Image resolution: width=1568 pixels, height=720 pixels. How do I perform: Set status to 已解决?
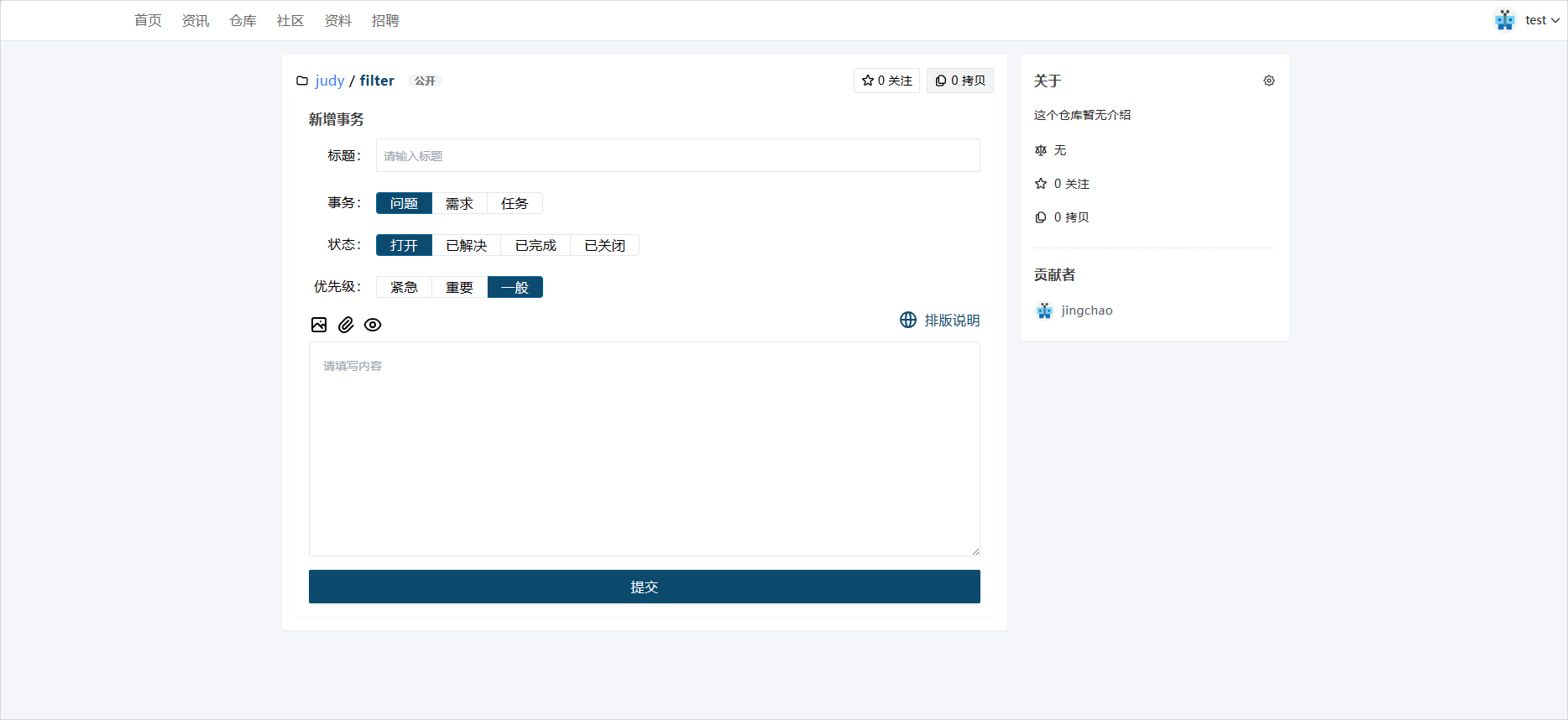(x=466, y=246)
